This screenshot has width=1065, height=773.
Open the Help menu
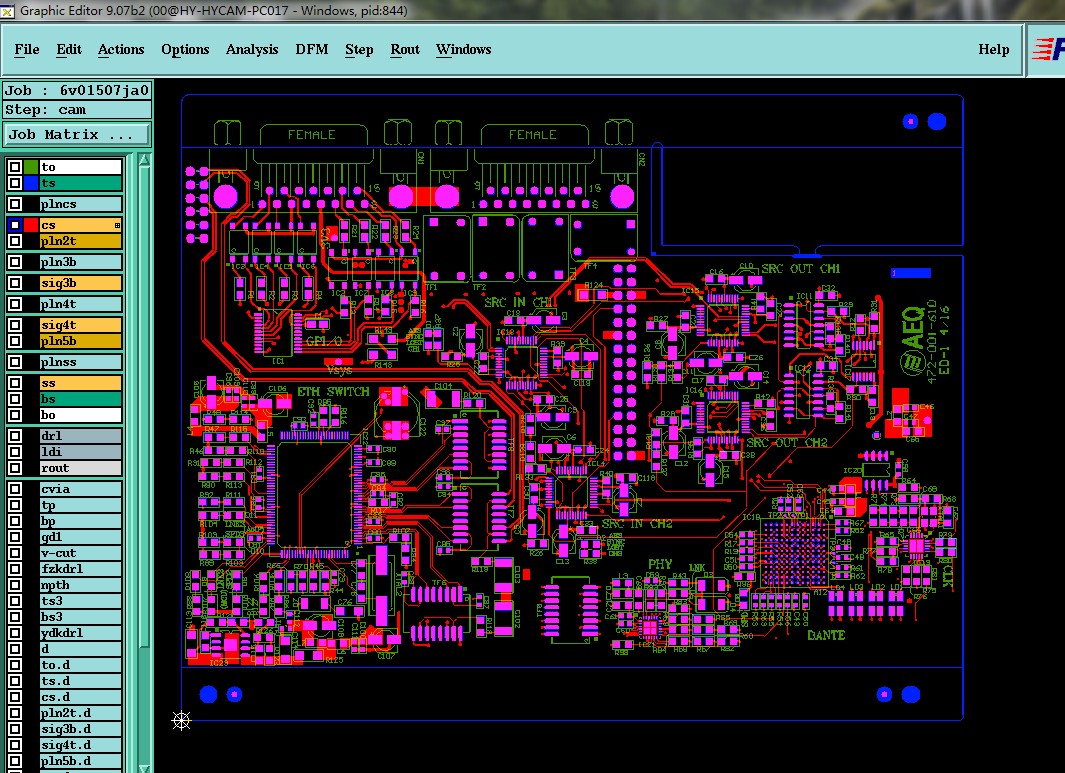(994, 50)
